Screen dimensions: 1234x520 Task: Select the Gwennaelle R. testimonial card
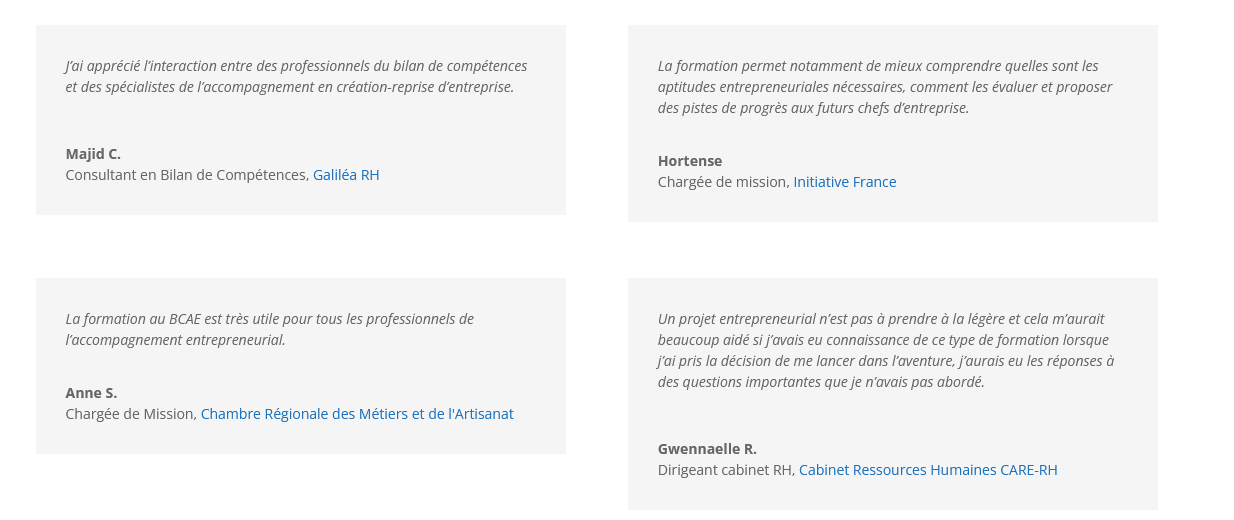893,394
